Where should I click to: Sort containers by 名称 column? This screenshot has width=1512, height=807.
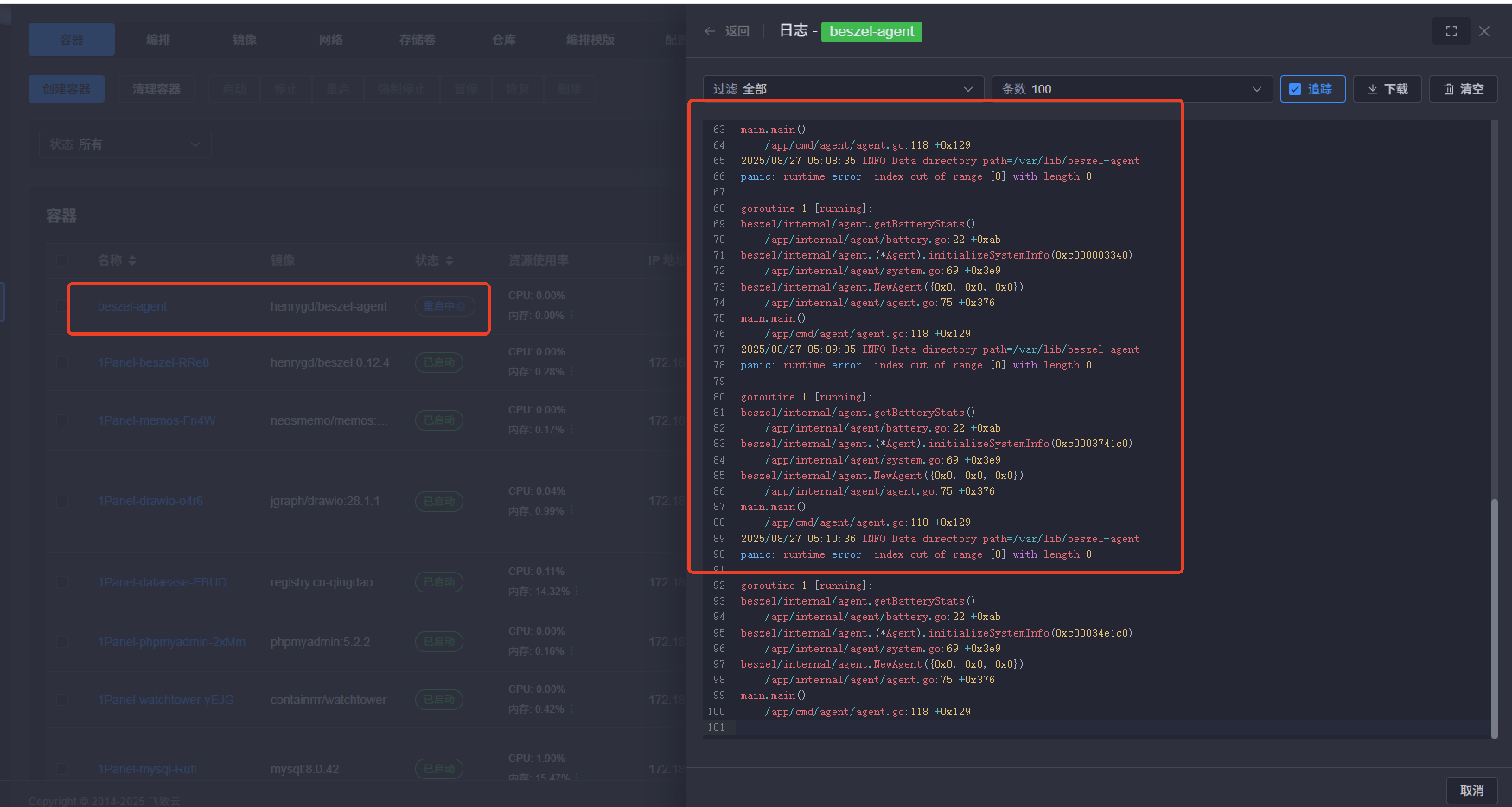(x=131, y=260)
